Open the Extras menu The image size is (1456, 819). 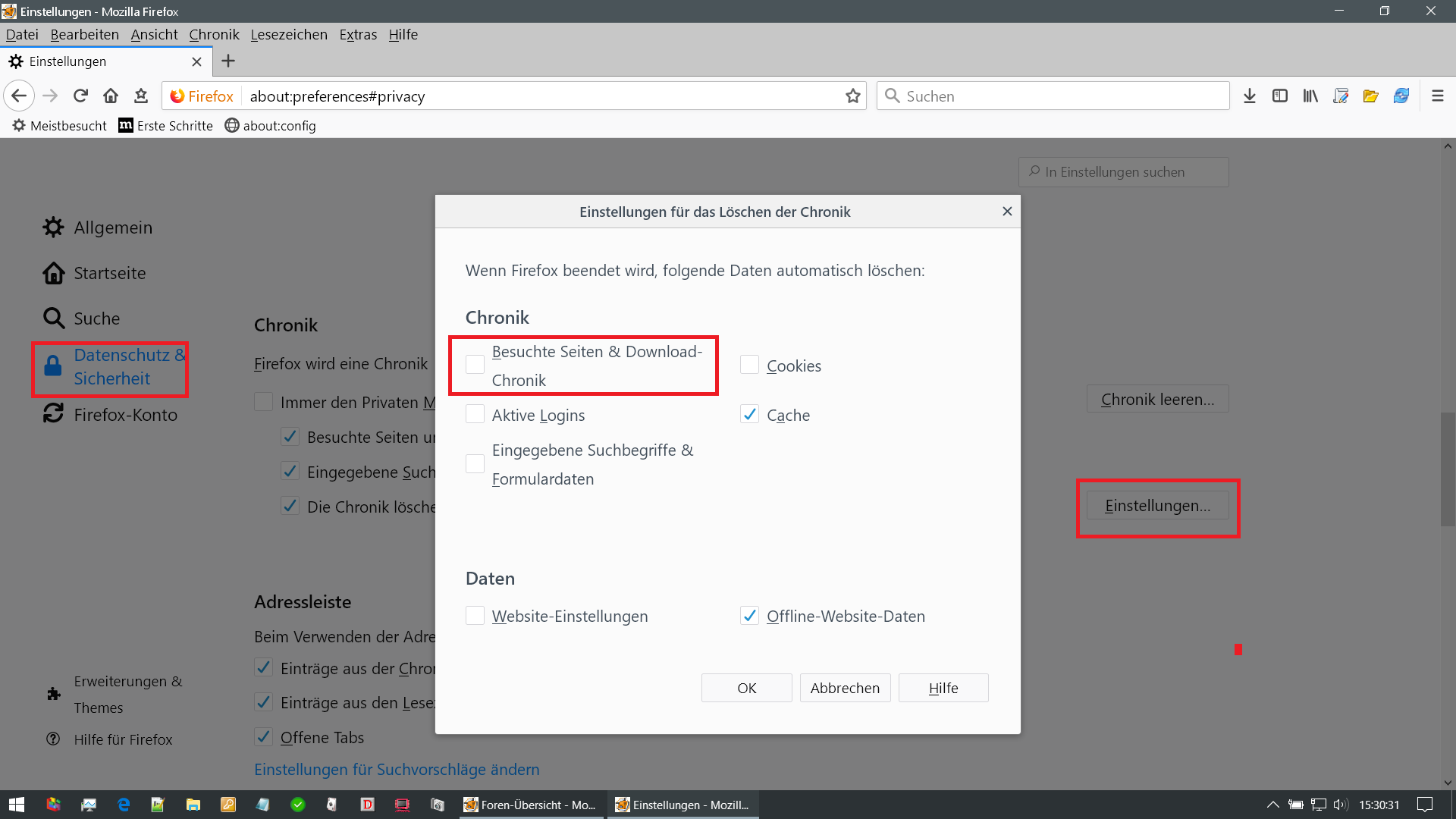[358, 35]
